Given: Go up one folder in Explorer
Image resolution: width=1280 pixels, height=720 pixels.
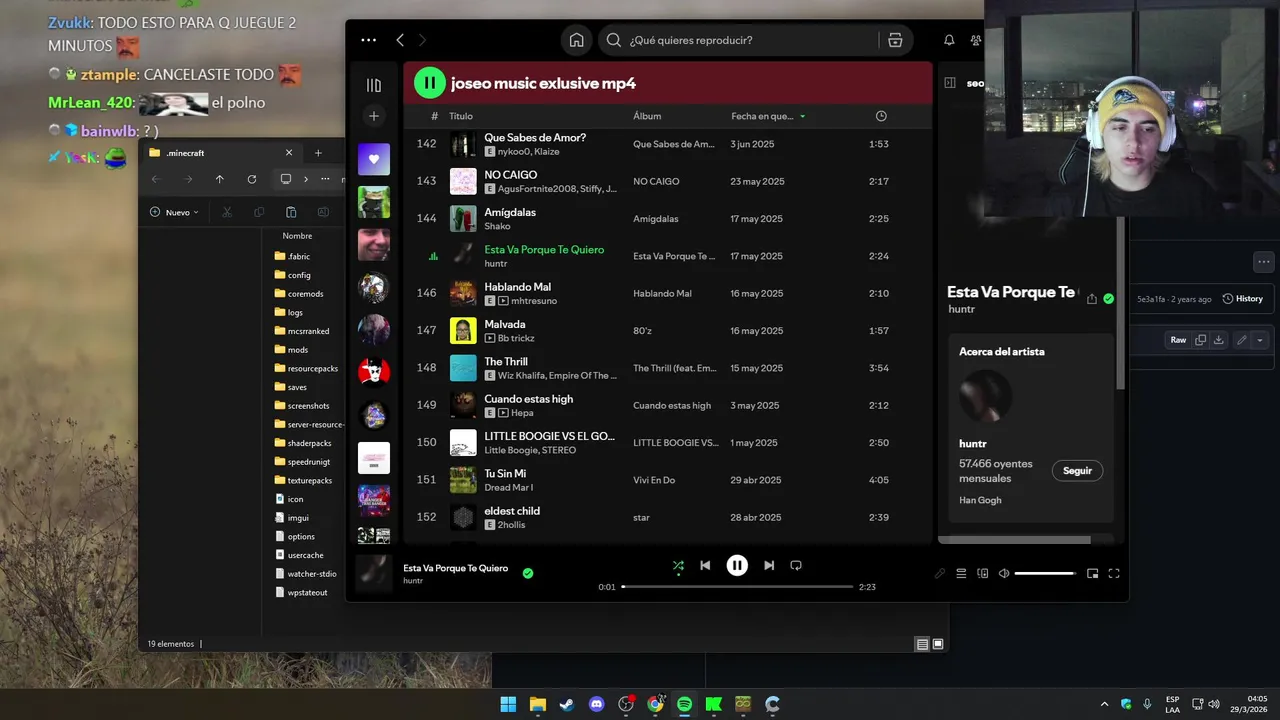Looking at the screenshot, I should pyautogui.click(x=219, y=179).
